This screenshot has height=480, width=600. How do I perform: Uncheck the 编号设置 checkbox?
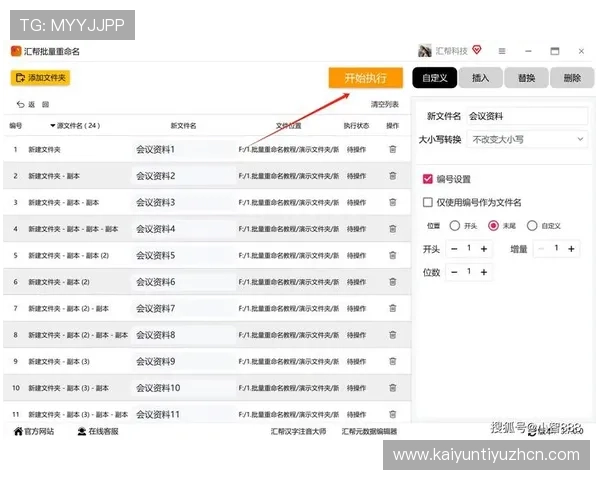point(427,180)
